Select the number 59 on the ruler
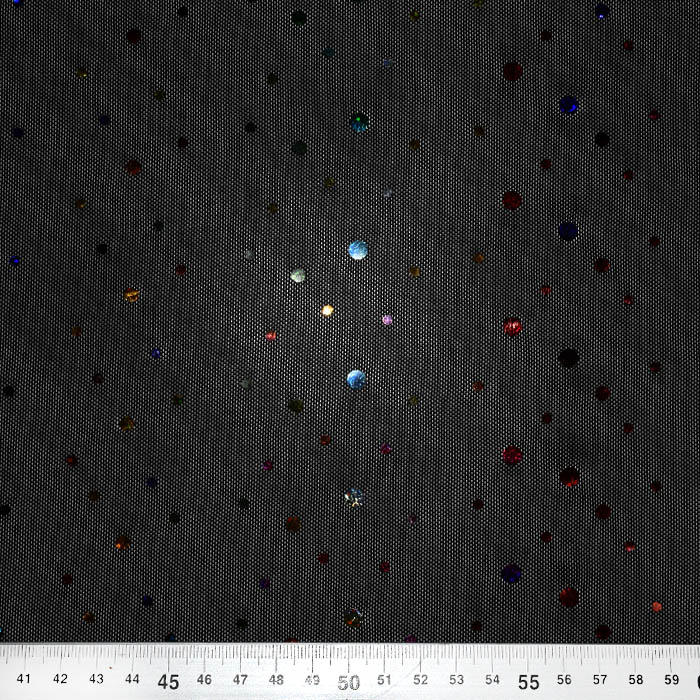The image size is (700, 700). (672, 679)
